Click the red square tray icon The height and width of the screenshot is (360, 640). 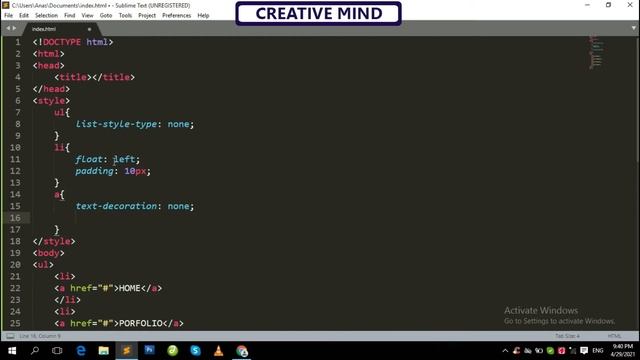click(x=562, y=351)
